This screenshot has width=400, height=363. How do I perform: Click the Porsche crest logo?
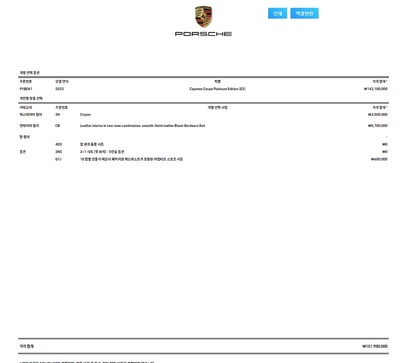pos(203,17)
